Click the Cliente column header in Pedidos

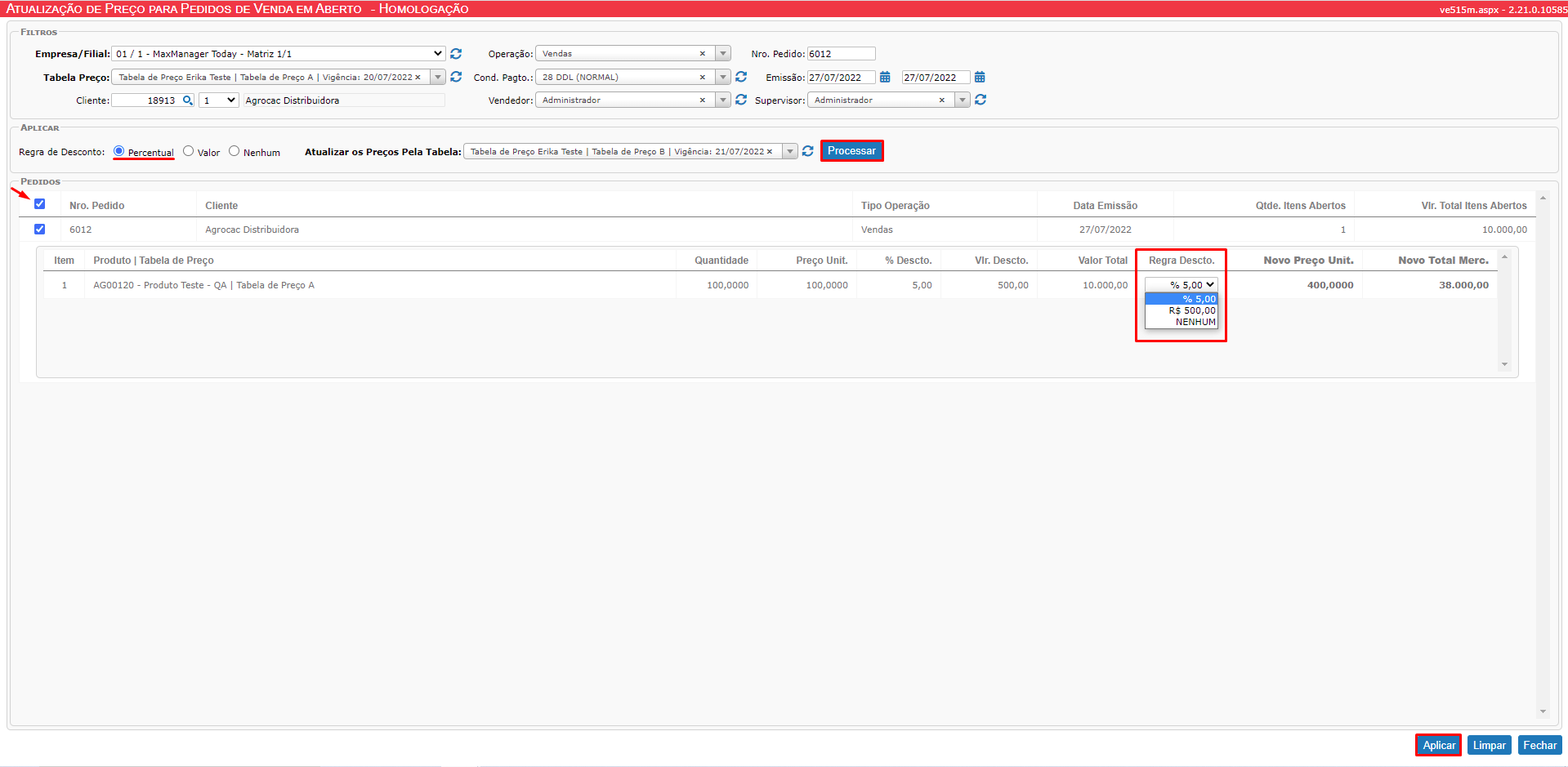tap(221, 206)
